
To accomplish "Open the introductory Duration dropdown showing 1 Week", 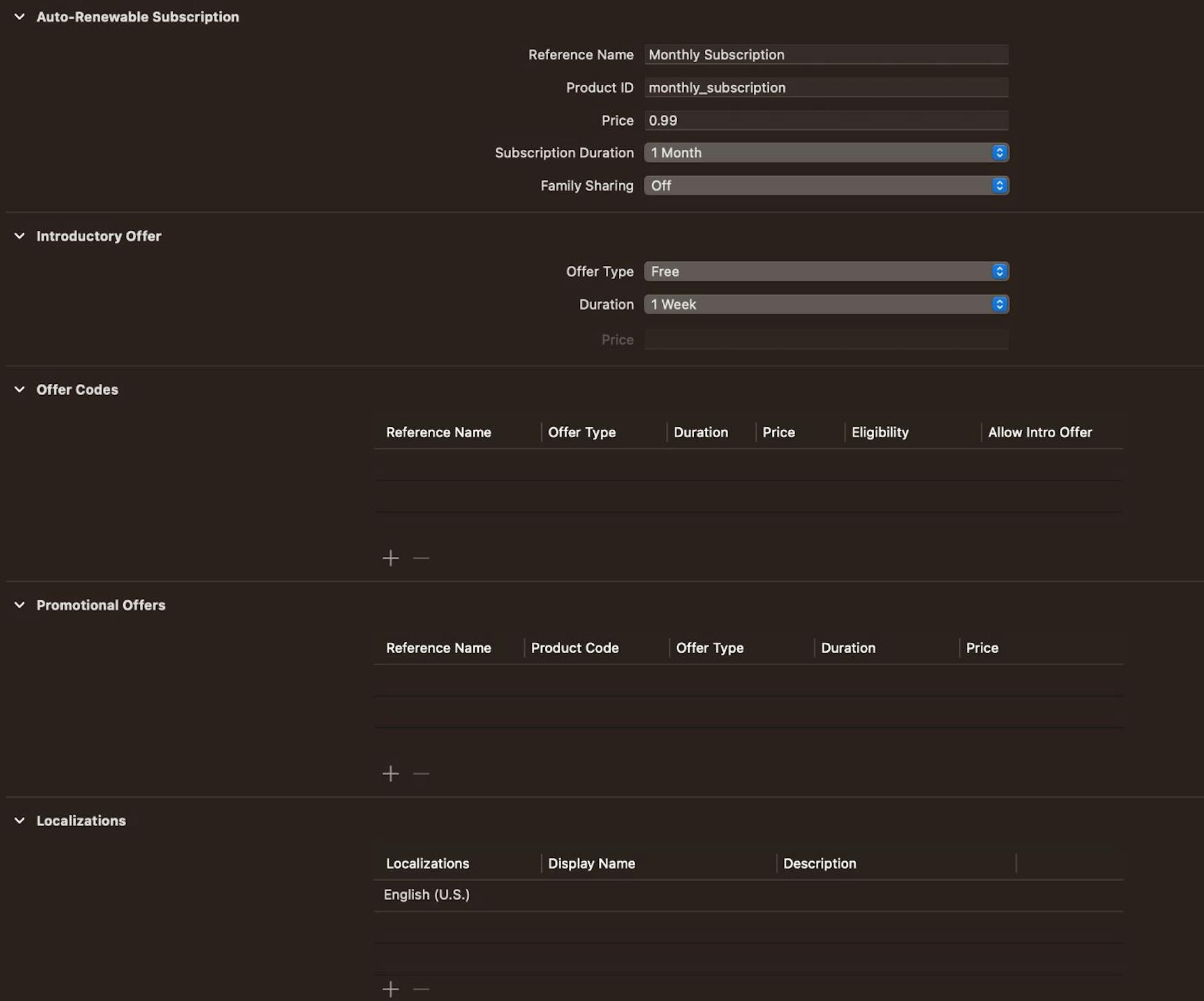I will [x=826, y=304].
